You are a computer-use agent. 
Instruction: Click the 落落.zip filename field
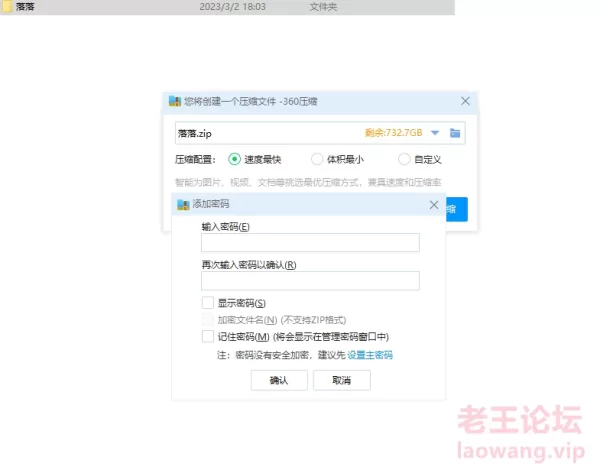265,132
